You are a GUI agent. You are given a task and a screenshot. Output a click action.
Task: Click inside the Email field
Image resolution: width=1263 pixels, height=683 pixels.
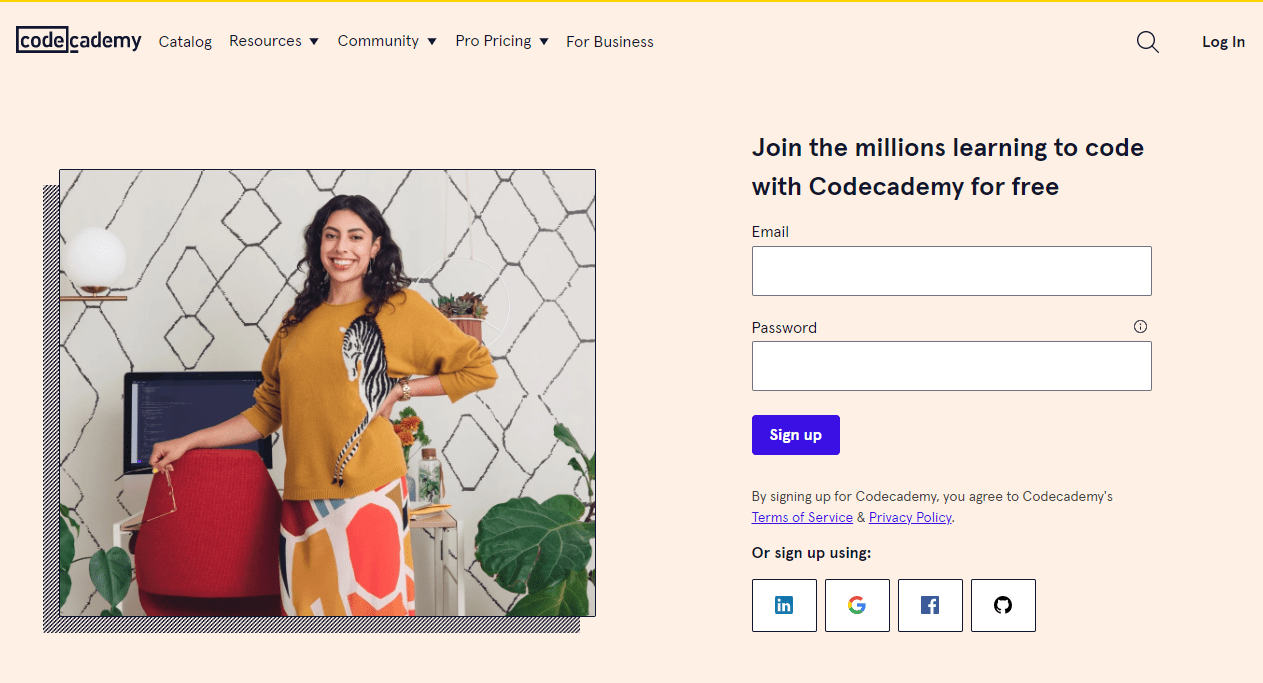[951, 270]
